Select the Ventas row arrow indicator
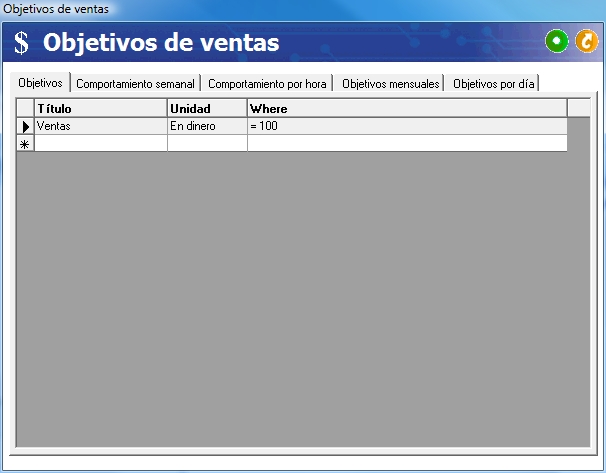The width and height of the screenshot is (606, 473). click(26, 127)
